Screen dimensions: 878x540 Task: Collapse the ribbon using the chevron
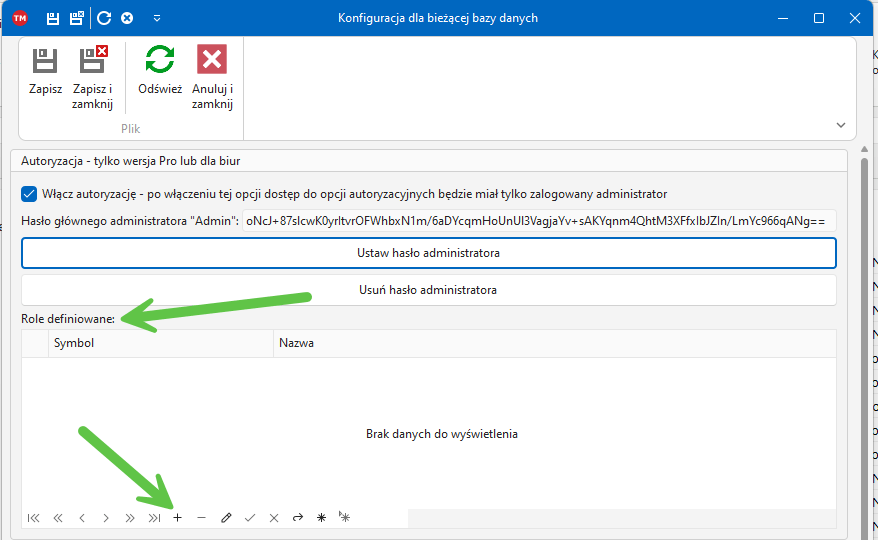(840, 124)
